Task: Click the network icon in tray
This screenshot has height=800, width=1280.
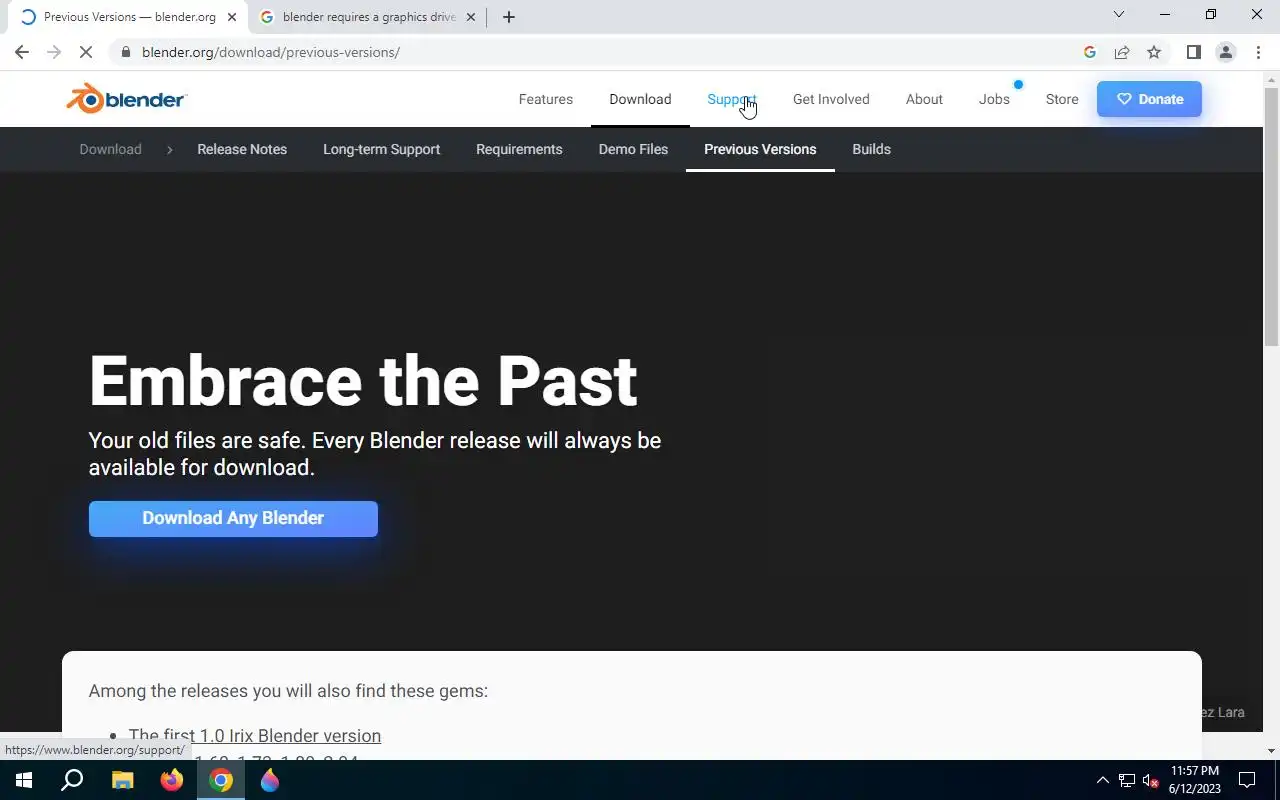Action: tap(1127, 780)
